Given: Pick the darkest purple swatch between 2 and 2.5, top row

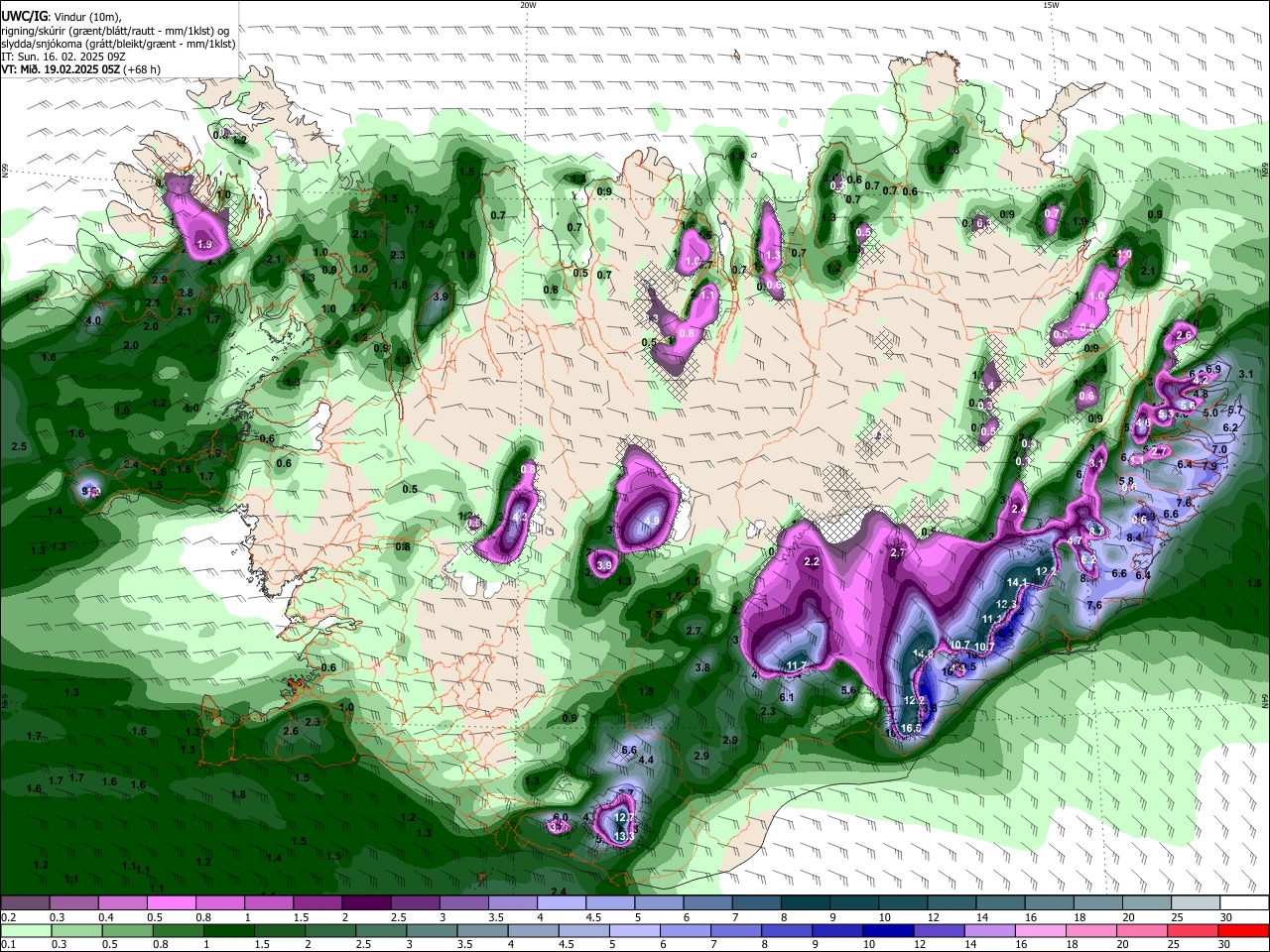Looking at the screenshot, I should (x=366, y=903).
